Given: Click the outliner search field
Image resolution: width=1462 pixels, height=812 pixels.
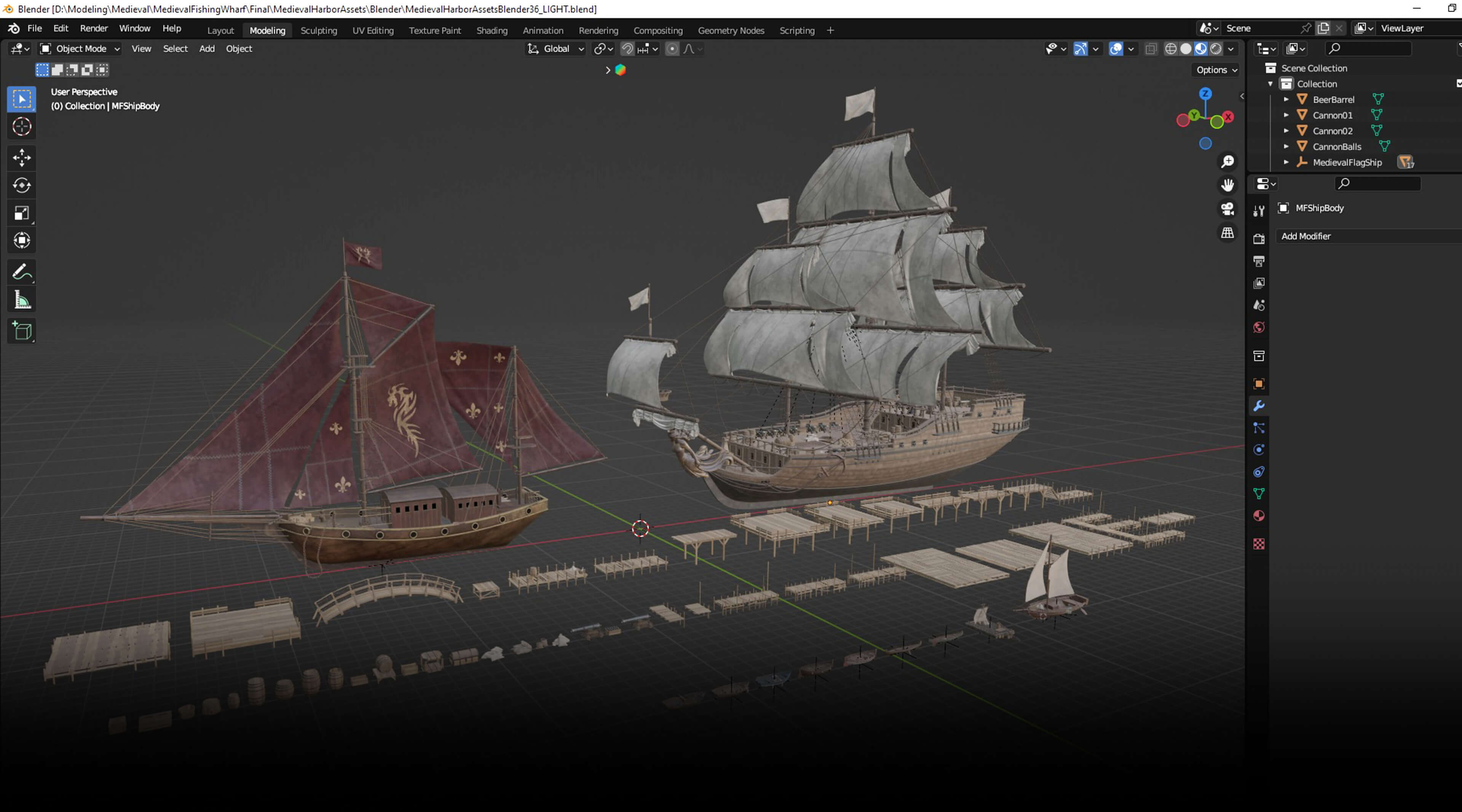Looking at the screenshot, I should coord(1368,49).
